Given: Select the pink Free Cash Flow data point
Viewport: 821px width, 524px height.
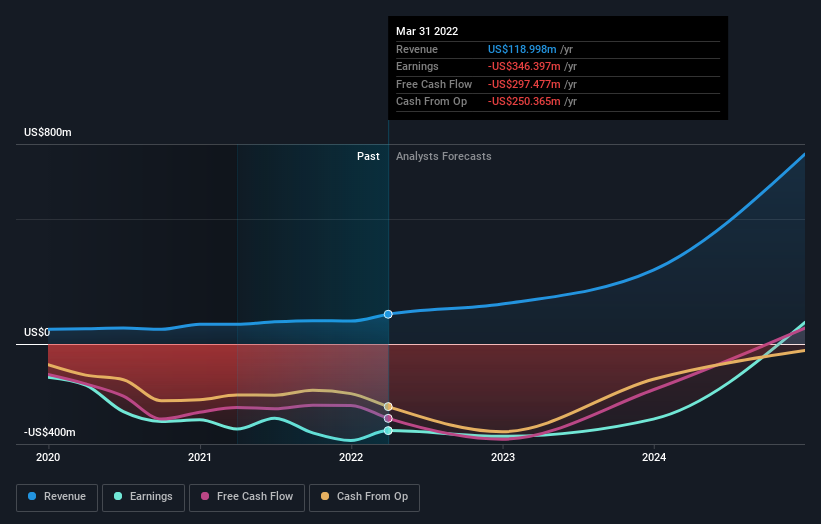Looking at the screenshot, I should [388, 418].
